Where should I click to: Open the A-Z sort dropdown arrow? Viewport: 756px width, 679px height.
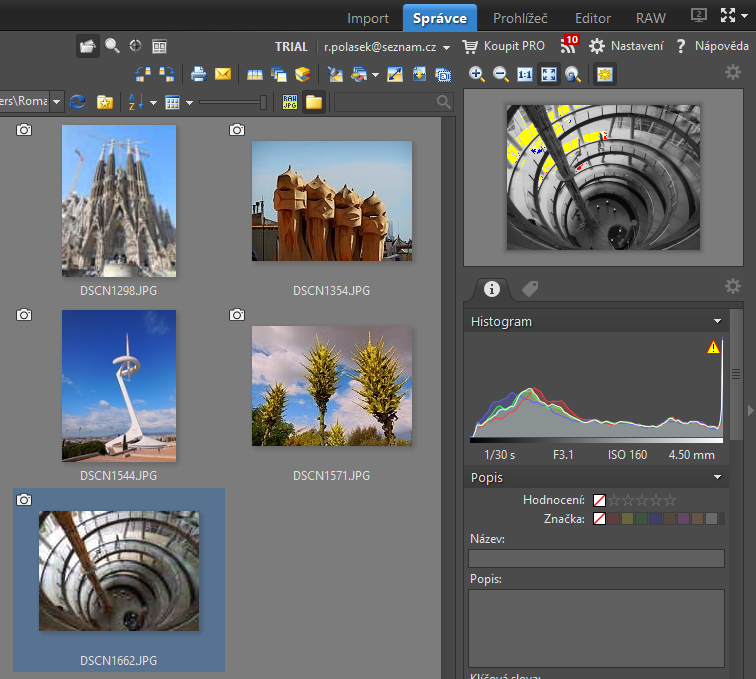point(153,102)
